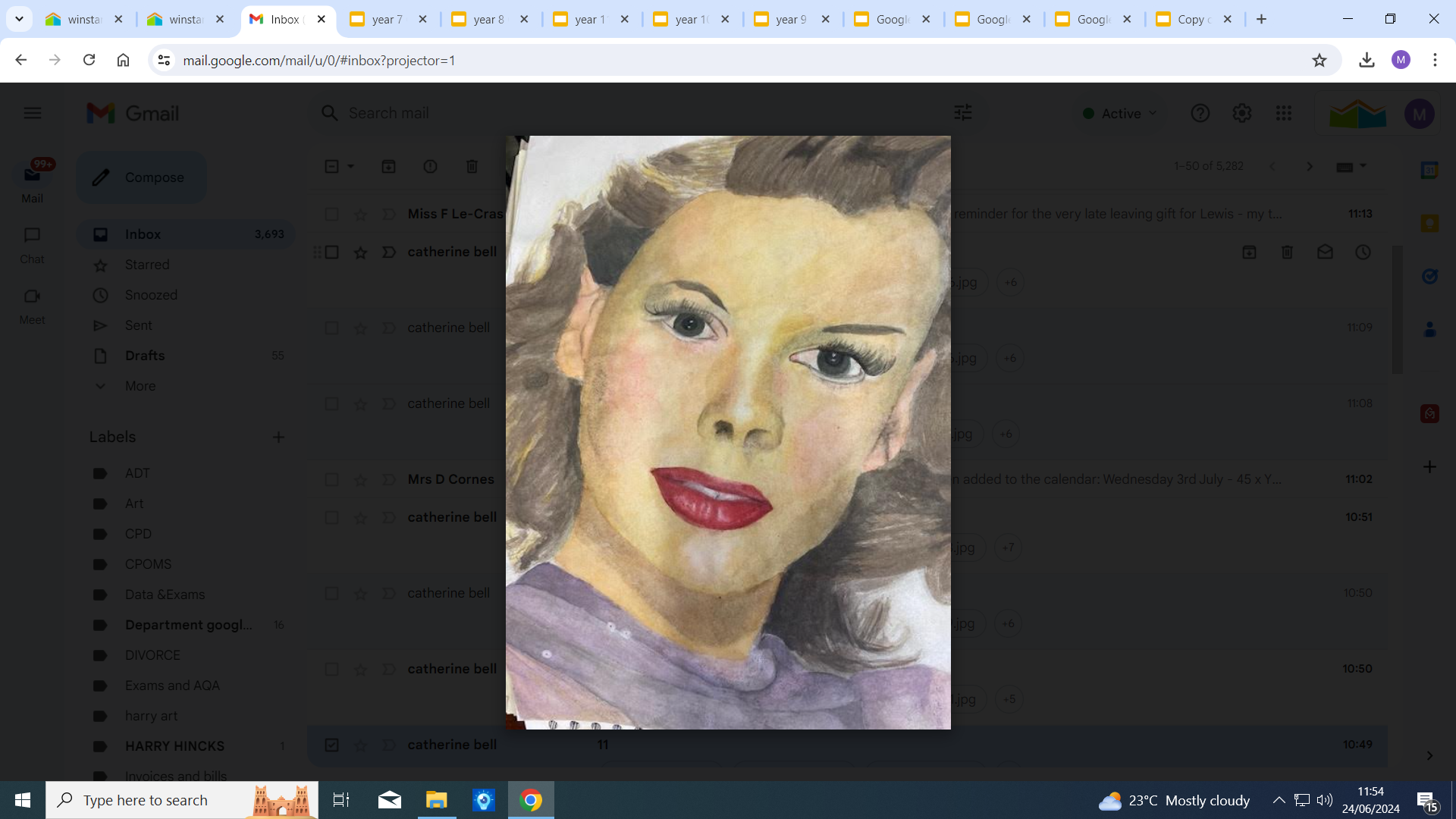The height and width of the screenshot is (819, 1456).
Task: Open the Mail section in the left rail
Action: pyautogui.click(x=32, y=182)
